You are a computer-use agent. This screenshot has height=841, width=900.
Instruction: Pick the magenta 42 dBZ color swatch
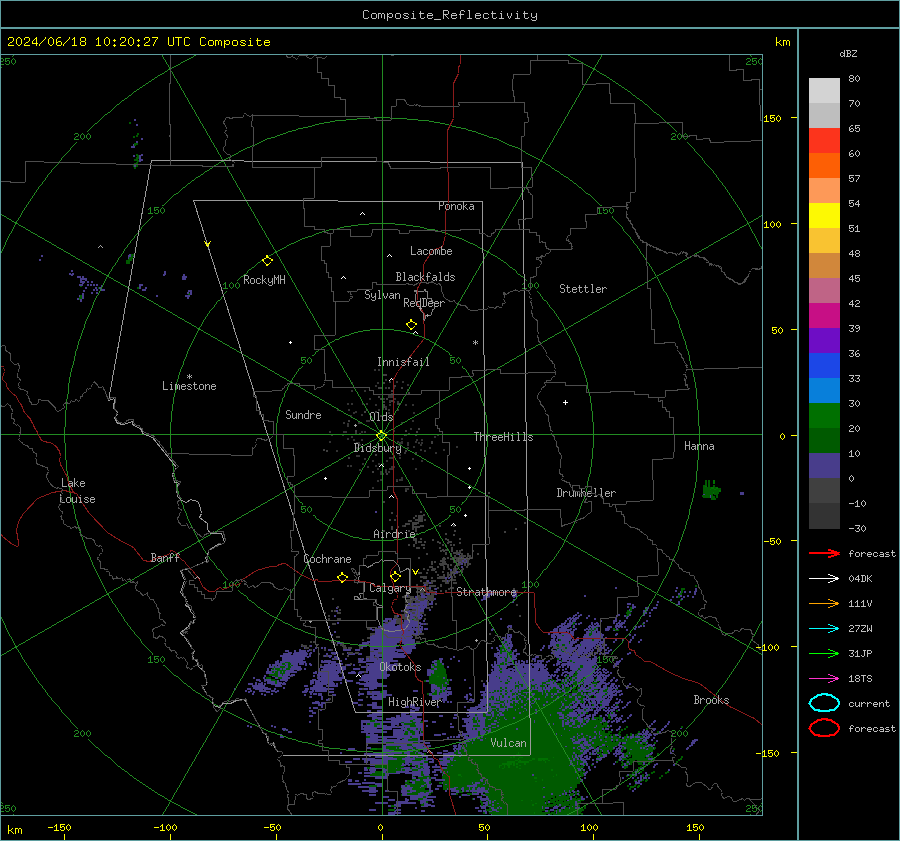(x=824, y=315)
